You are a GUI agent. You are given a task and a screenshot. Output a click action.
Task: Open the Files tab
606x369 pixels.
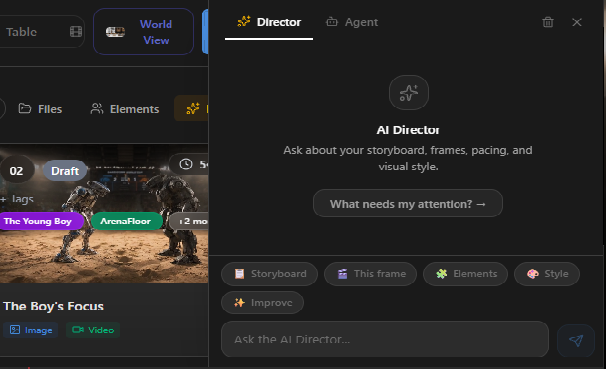(40, 109)
